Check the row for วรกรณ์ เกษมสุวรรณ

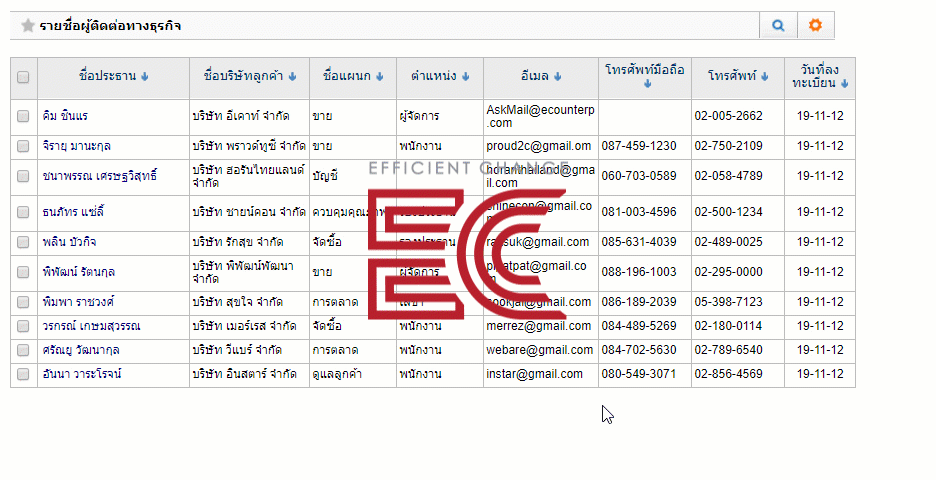coord(23,326)
